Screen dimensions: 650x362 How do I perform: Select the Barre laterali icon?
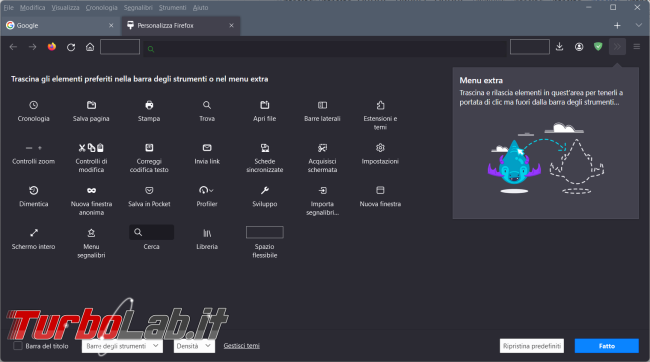click(323, 105)
